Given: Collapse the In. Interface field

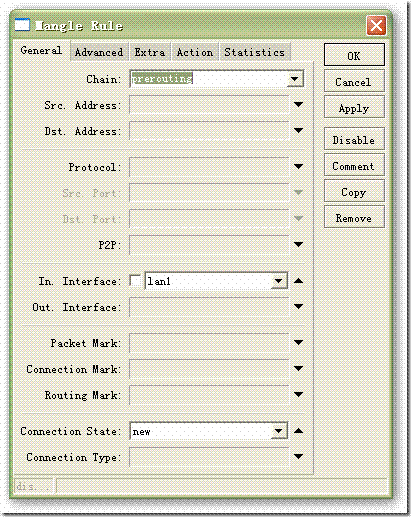Looking at the screenshot, I should coord(298,281).
